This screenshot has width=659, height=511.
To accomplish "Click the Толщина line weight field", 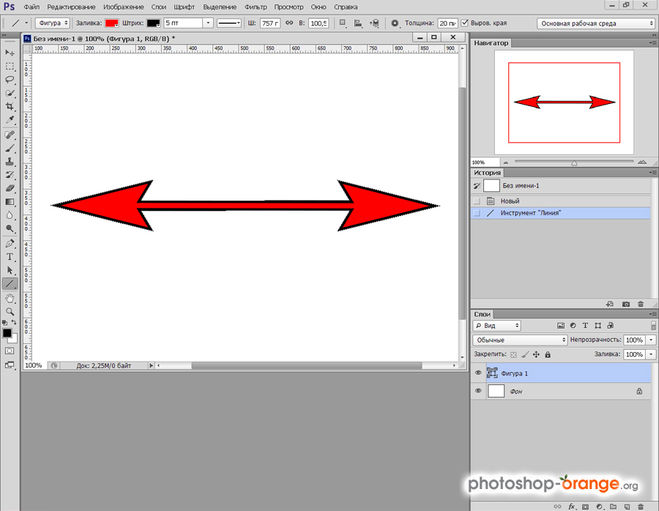I will 447,23.
